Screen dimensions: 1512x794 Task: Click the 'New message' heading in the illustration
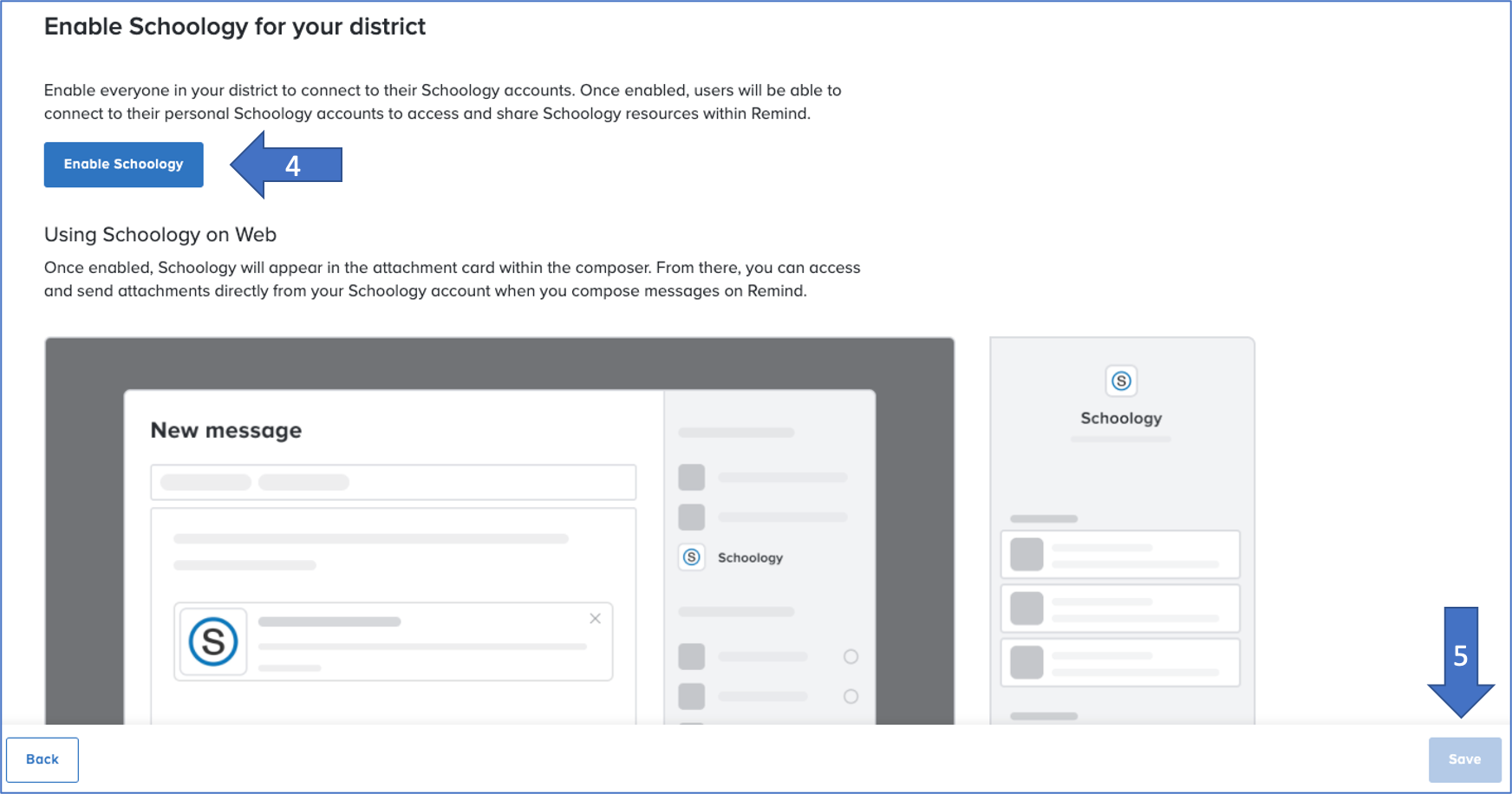click(x=226, y=430)
